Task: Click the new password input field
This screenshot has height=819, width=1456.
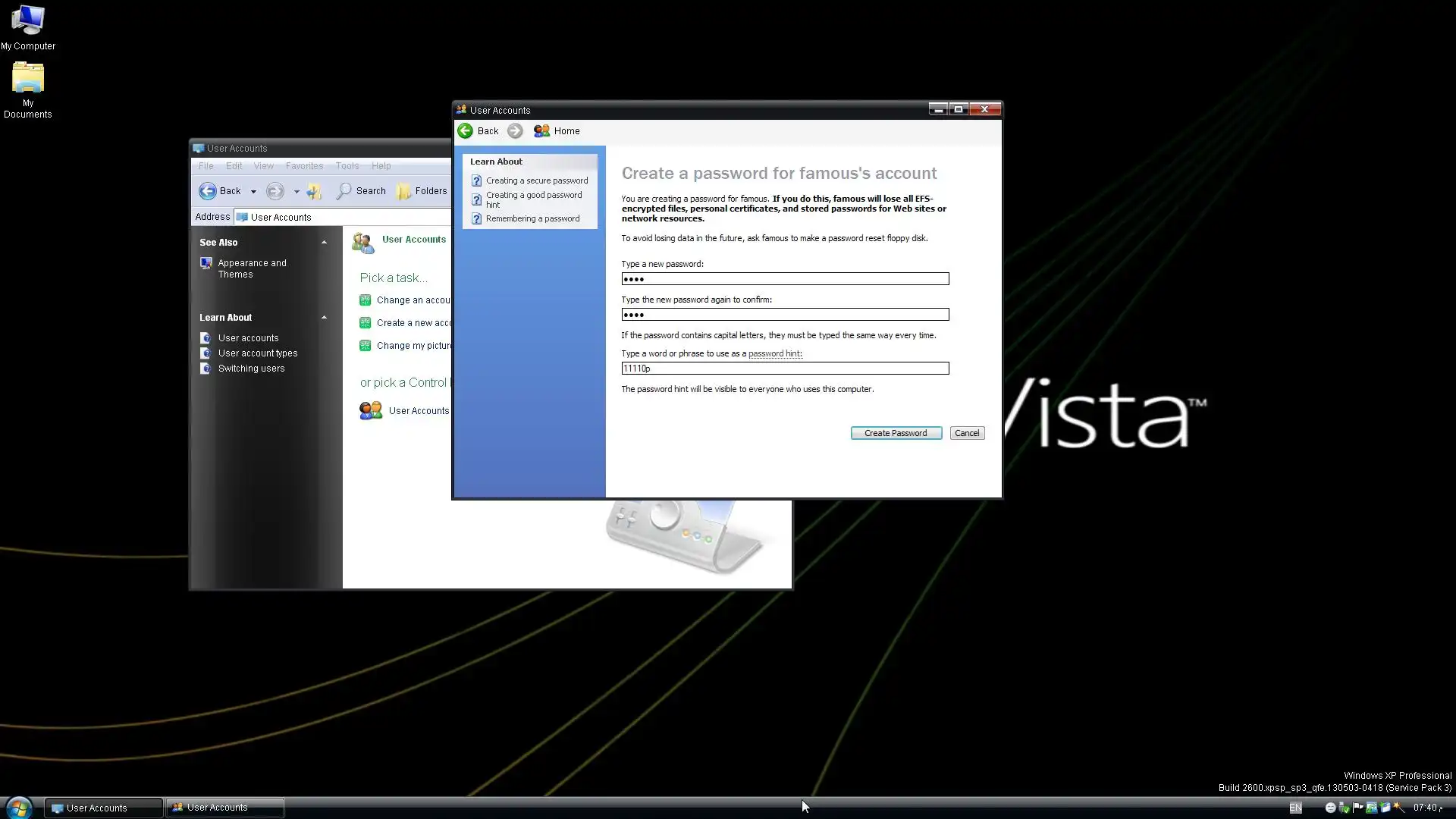Action: coord(785,279)
